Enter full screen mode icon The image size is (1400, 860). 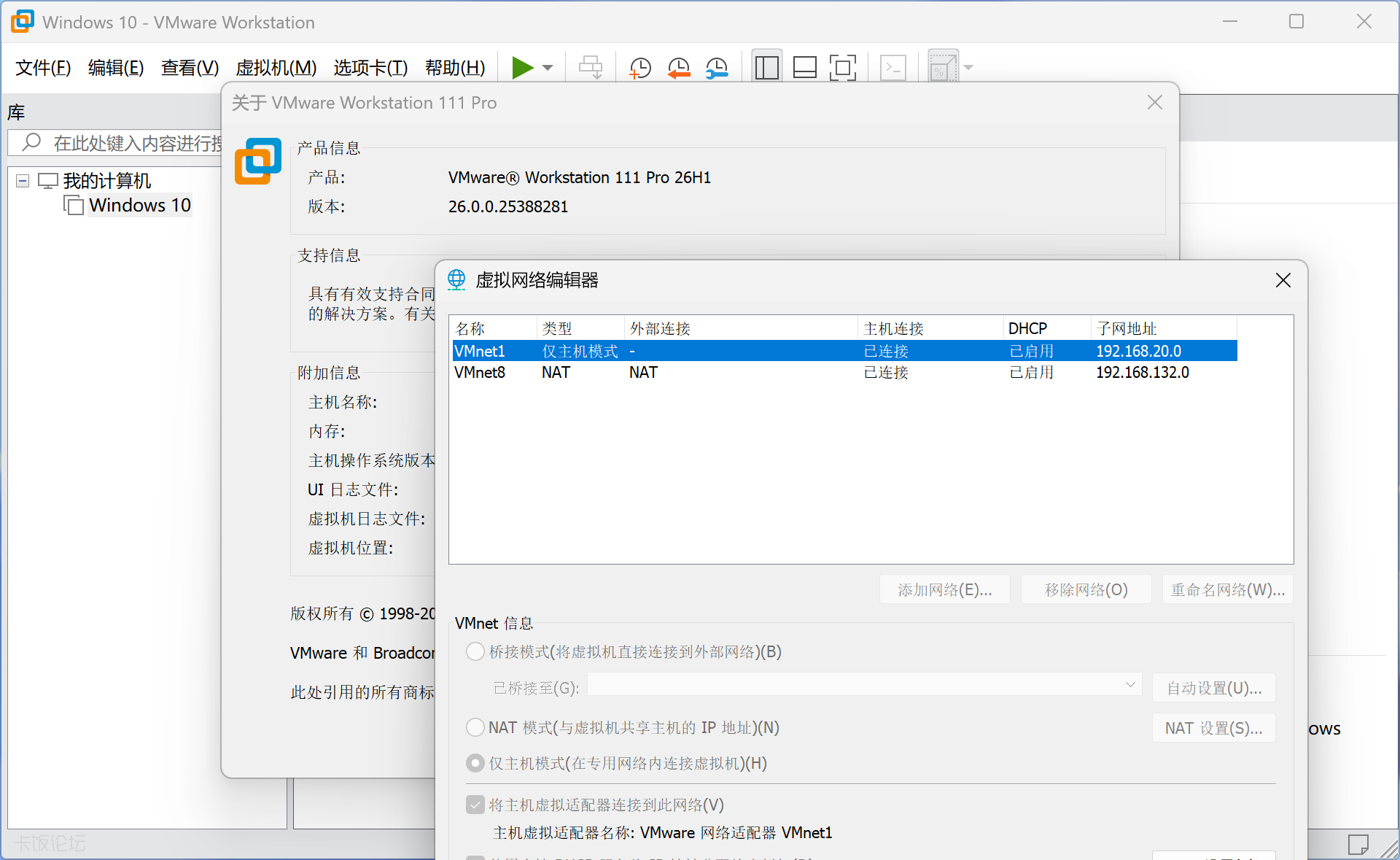[x=843, y=68]
